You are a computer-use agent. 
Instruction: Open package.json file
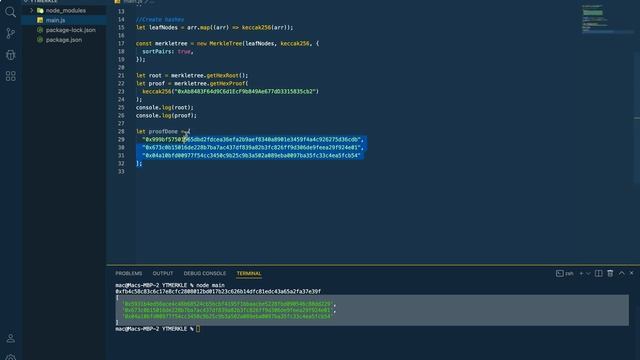pyautogui.click(x=64, y=40)
